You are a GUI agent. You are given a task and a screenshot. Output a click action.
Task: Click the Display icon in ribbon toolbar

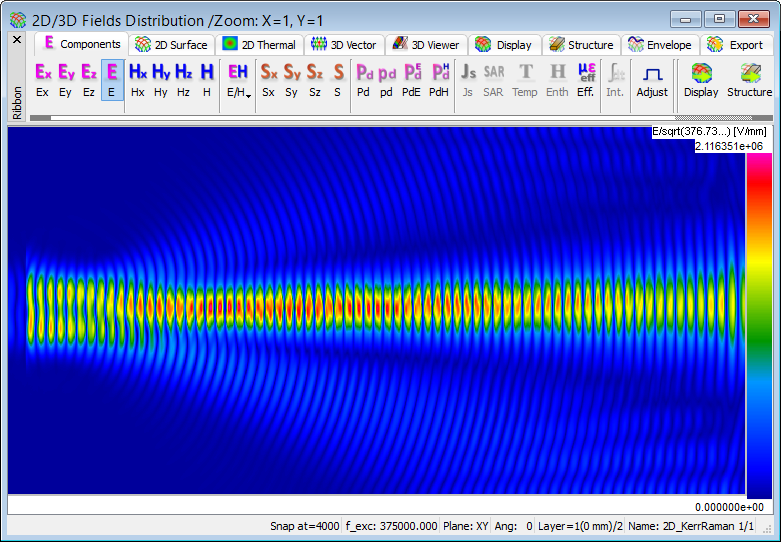pyautogui.click(x=701, y=79)
